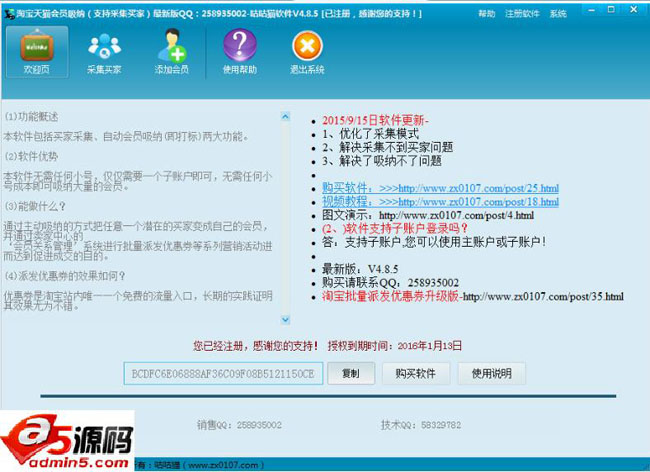The image size is (650, 472).
Task: Click the 2、解决采集不到买家问题 bullet
Action: coord(388,148)
